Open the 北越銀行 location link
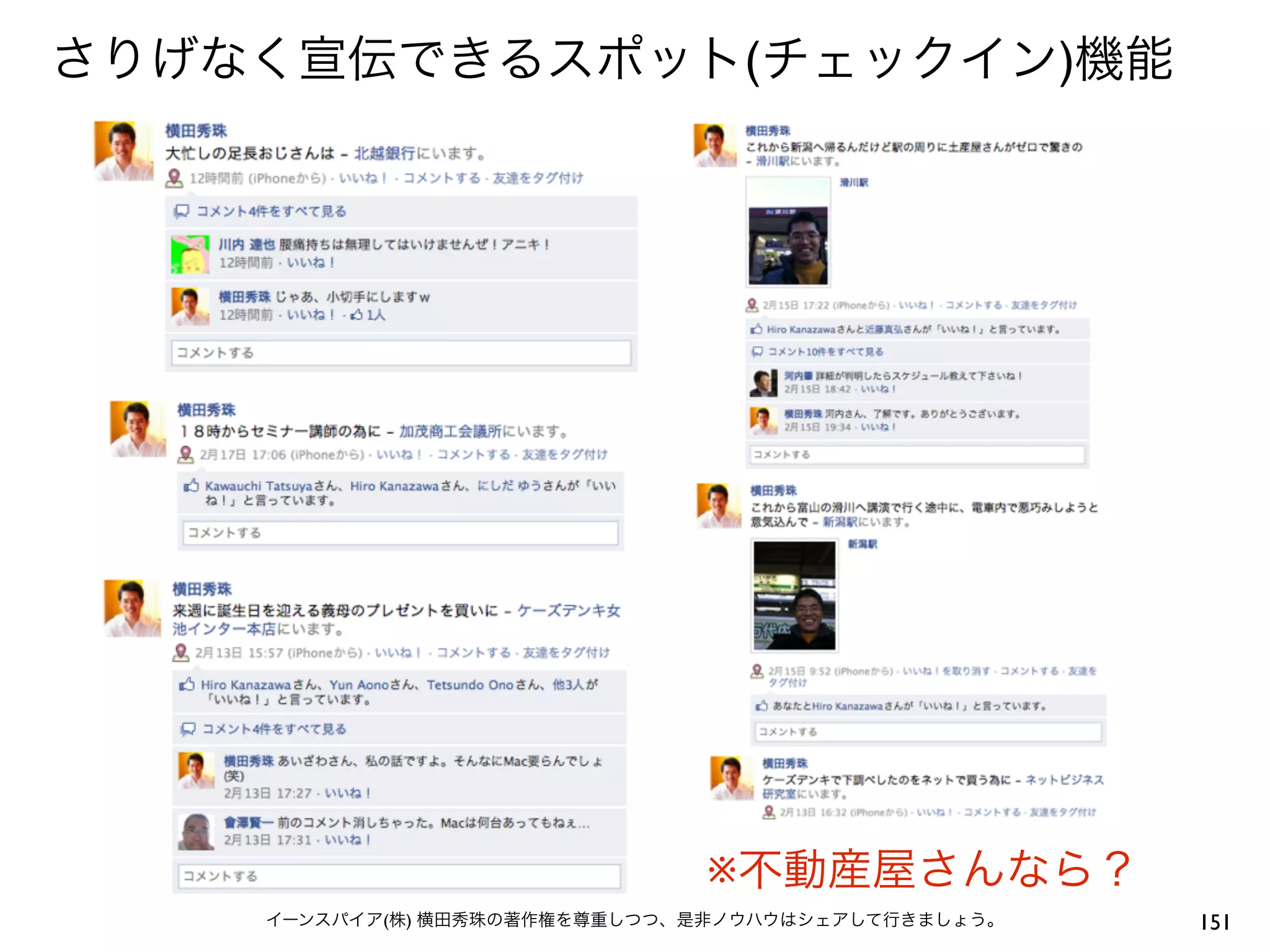This screenshot has height=952, width=1270. (384, 153)
